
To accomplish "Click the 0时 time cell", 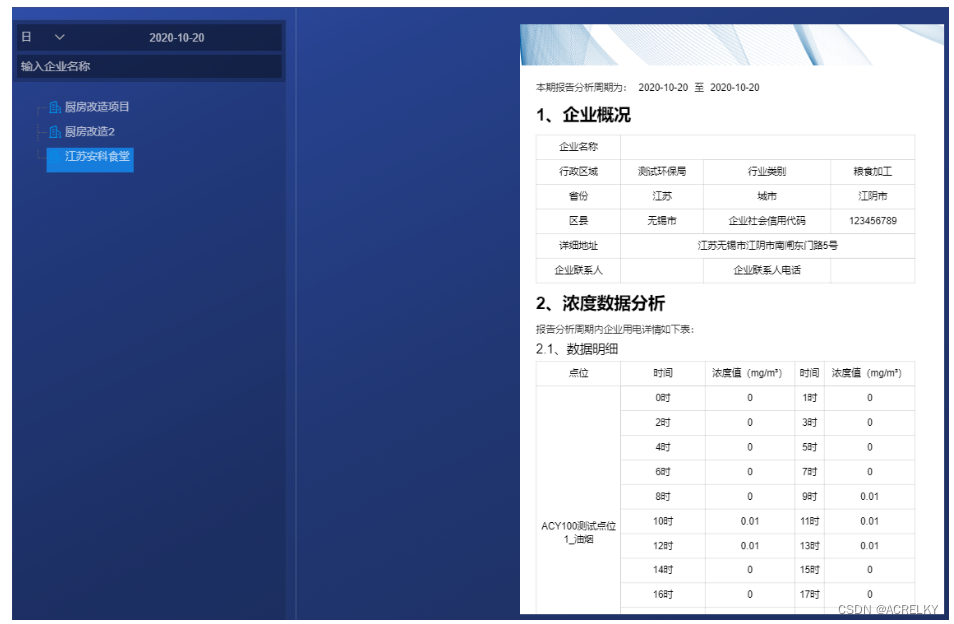I will (x=663, y=398).
